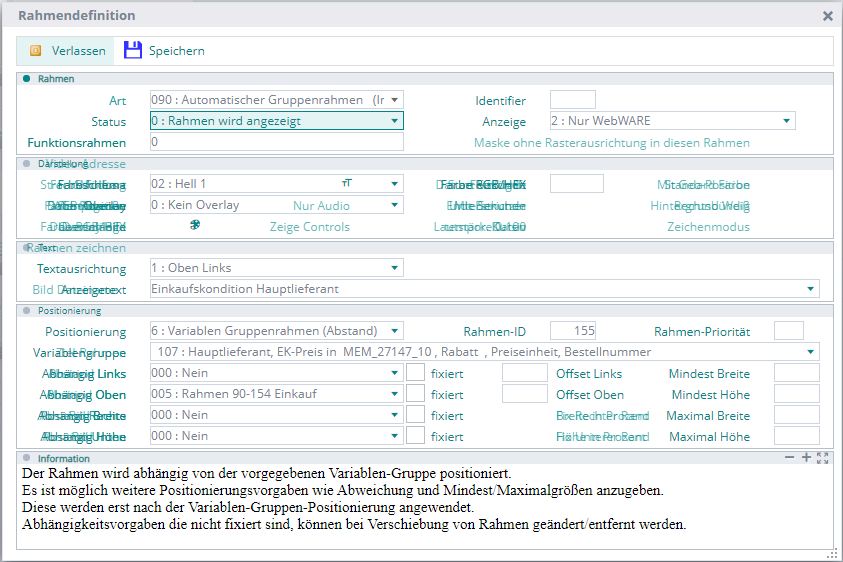Collapse the Rahmen section bullet
The image size is (843, 562).
point(27,78)
